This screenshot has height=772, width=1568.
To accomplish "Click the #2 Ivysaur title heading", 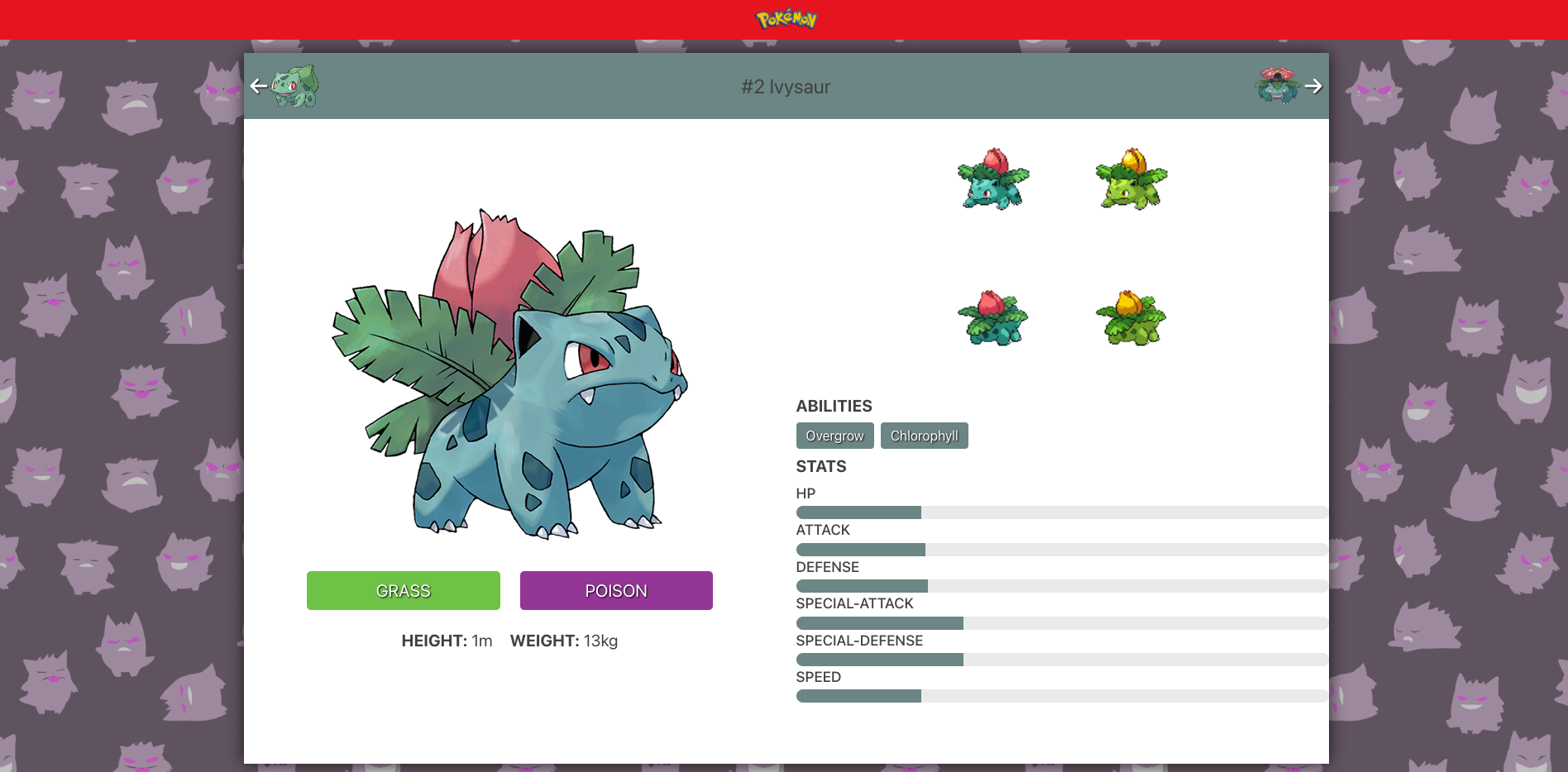I will pyautogui.click(x=784, y=87).
